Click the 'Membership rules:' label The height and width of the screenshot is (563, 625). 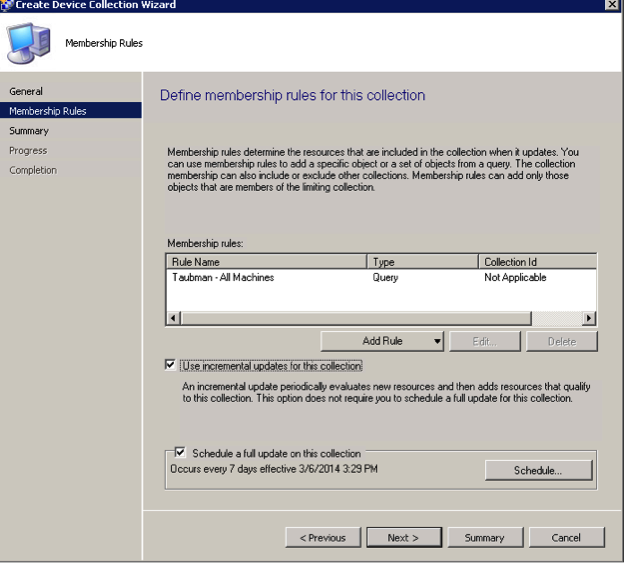click(x=205, y=244)
